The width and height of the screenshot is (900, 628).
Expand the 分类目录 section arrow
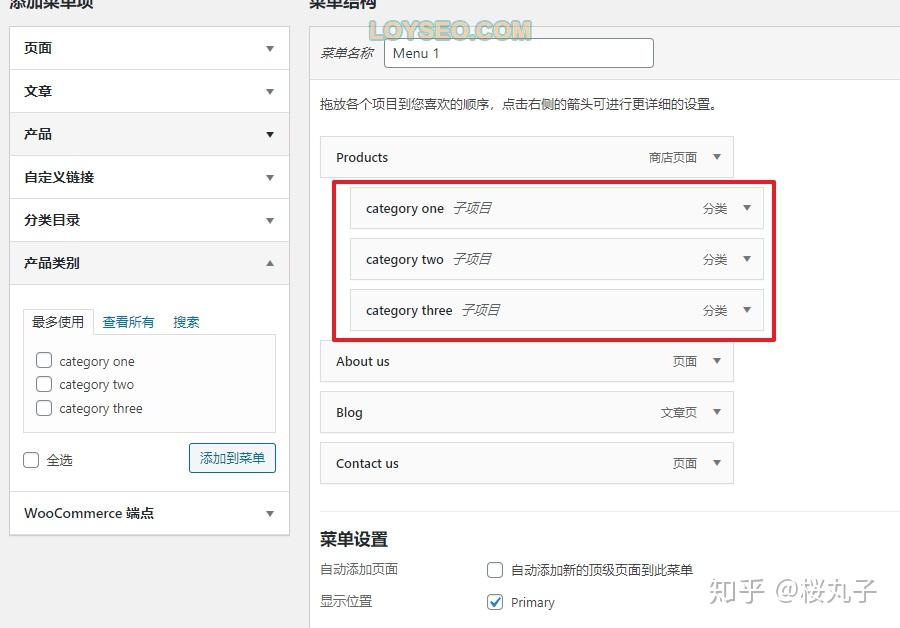270,221
